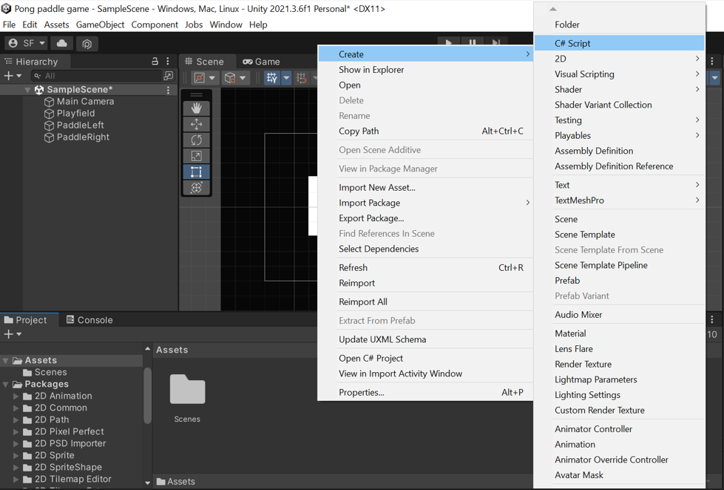
Task: Toggle the Scene grid visibility
Action: tap(272, 78)
